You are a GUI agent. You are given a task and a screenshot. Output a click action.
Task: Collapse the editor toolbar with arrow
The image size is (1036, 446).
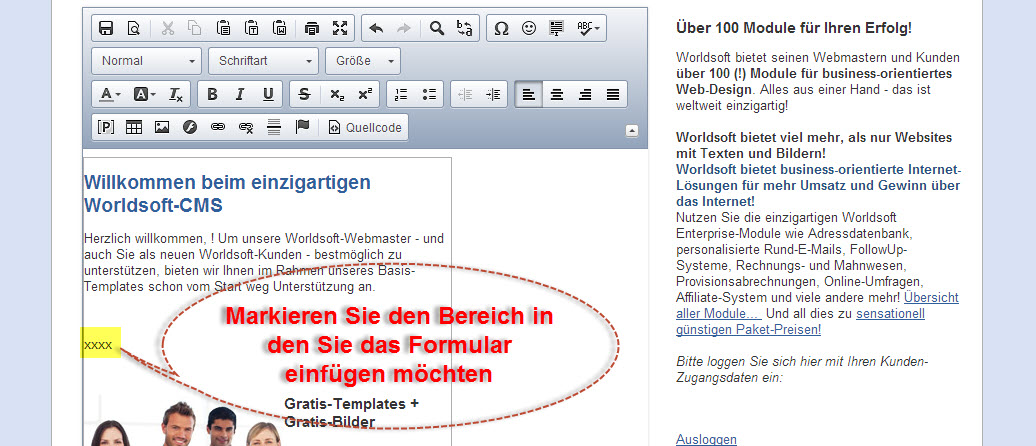click(x=632, y=131)
